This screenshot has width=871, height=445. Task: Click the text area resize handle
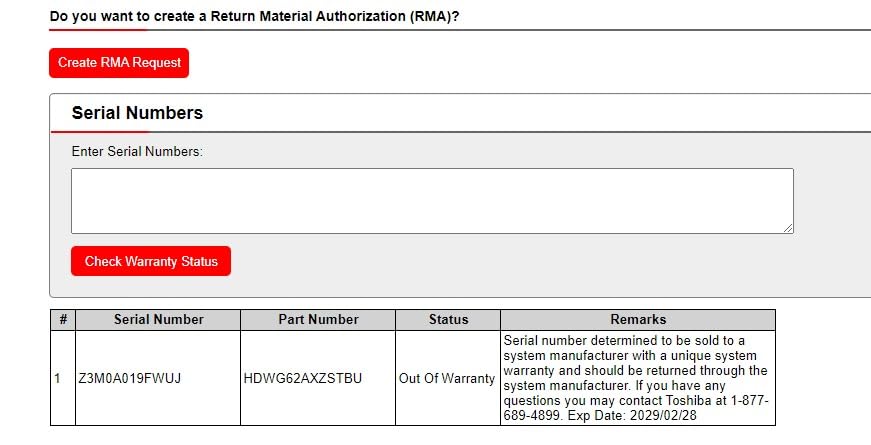coord(788,228)
